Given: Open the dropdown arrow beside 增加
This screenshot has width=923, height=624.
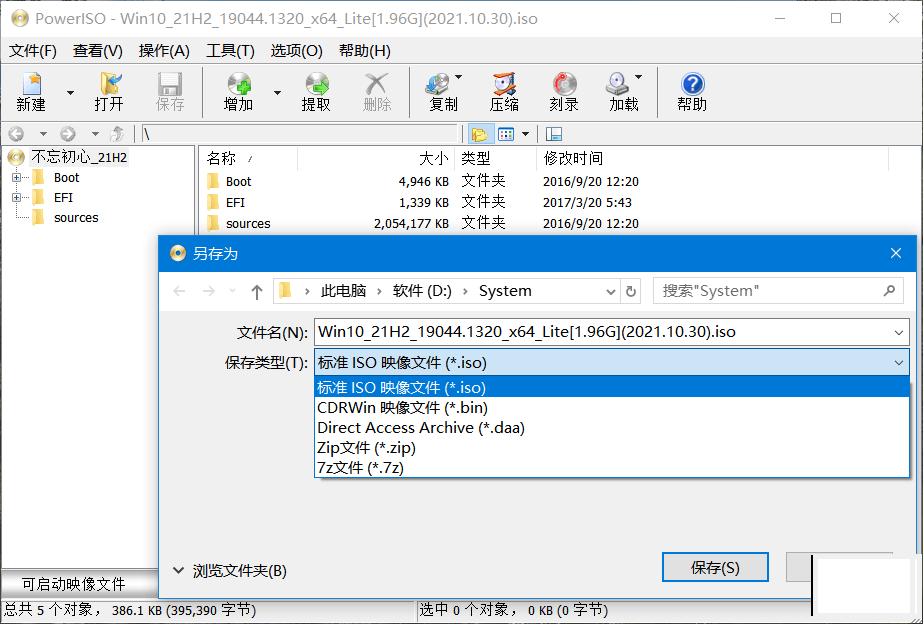Looking at the screenshot, I should click(x=277, y=92).
